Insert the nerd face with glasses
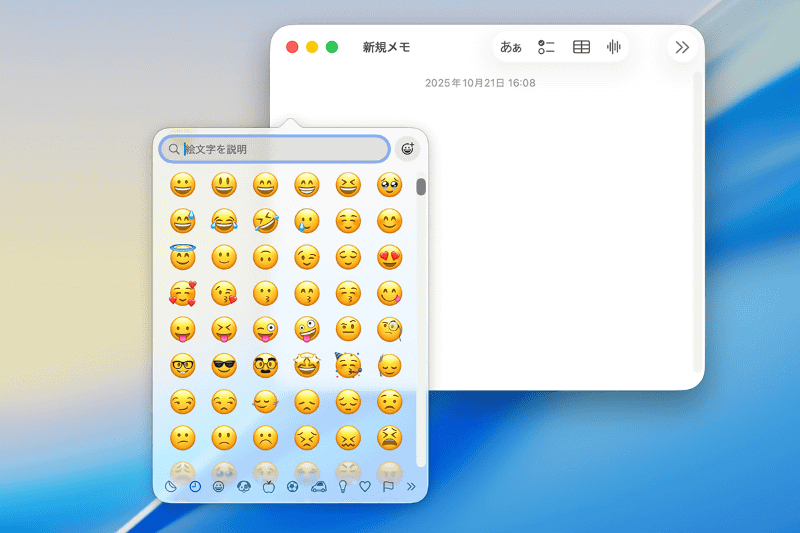 [183, 366]
